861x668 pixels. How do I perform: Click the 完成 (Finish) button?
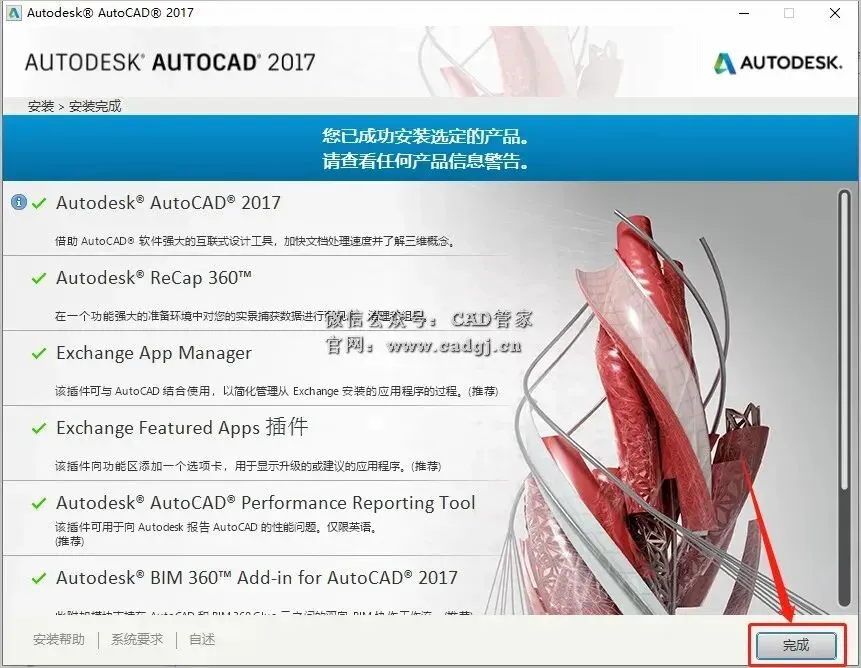tap(796, 645)
